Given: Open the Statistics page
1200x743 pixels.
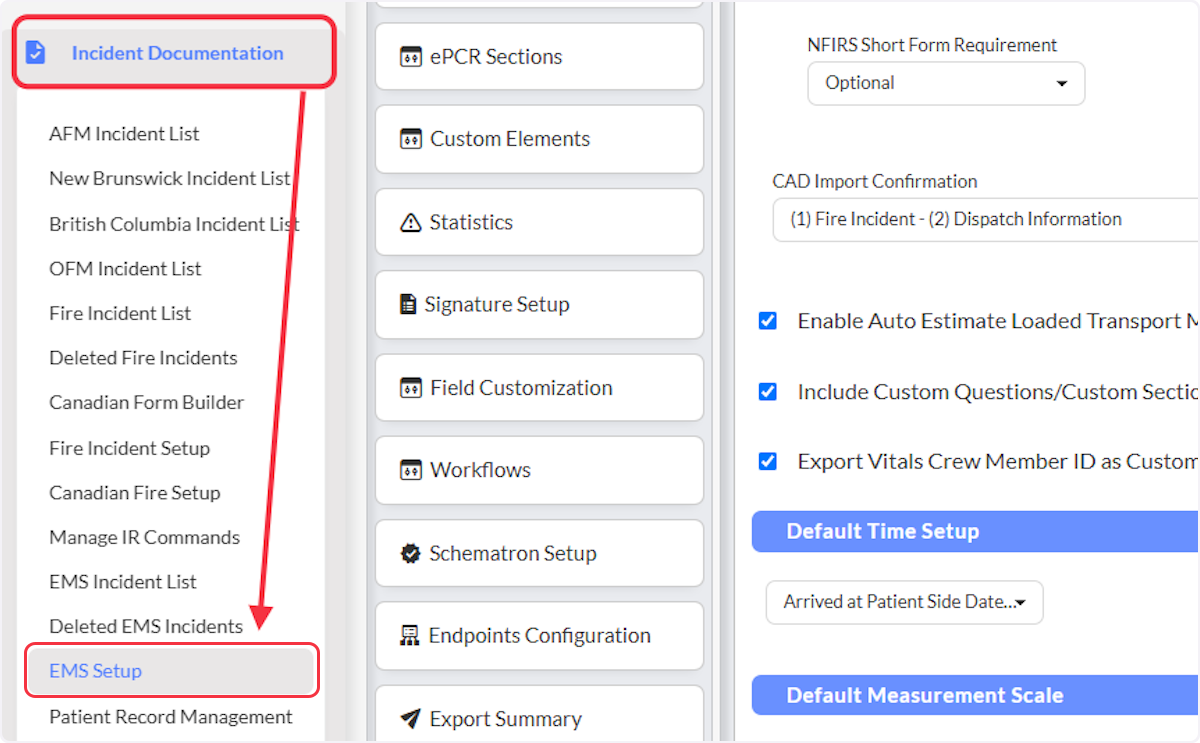Looking at the screenshot, I should [539, 222].
